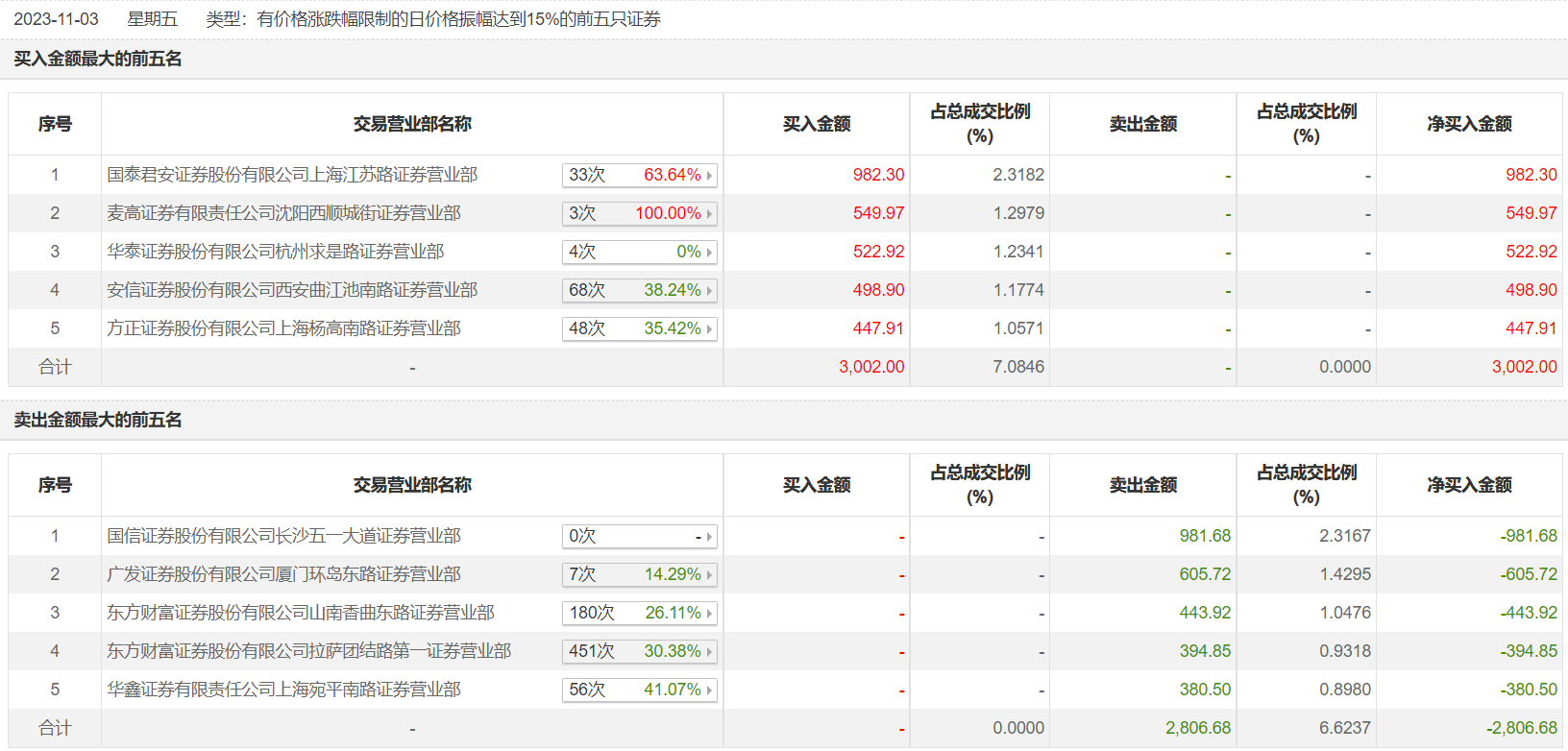Click 卖出金额最大的前五名 section heading
Screen dimensions: 1568x751
click(x=98, y=421)
